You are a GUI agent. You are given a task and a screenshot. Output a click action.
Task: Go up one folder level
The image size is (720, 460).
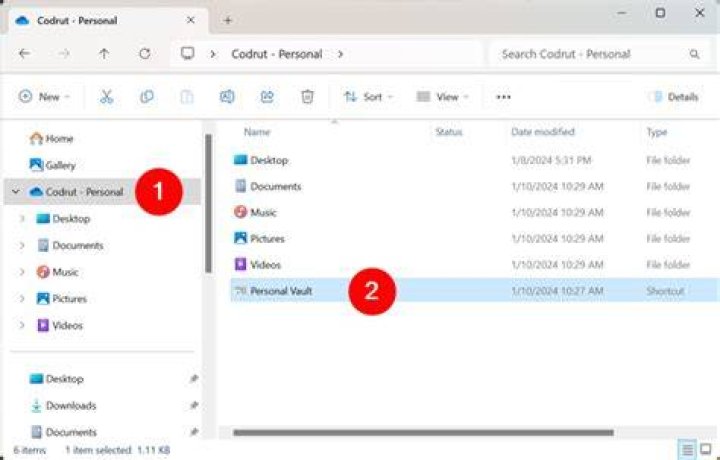click(104, 54)
